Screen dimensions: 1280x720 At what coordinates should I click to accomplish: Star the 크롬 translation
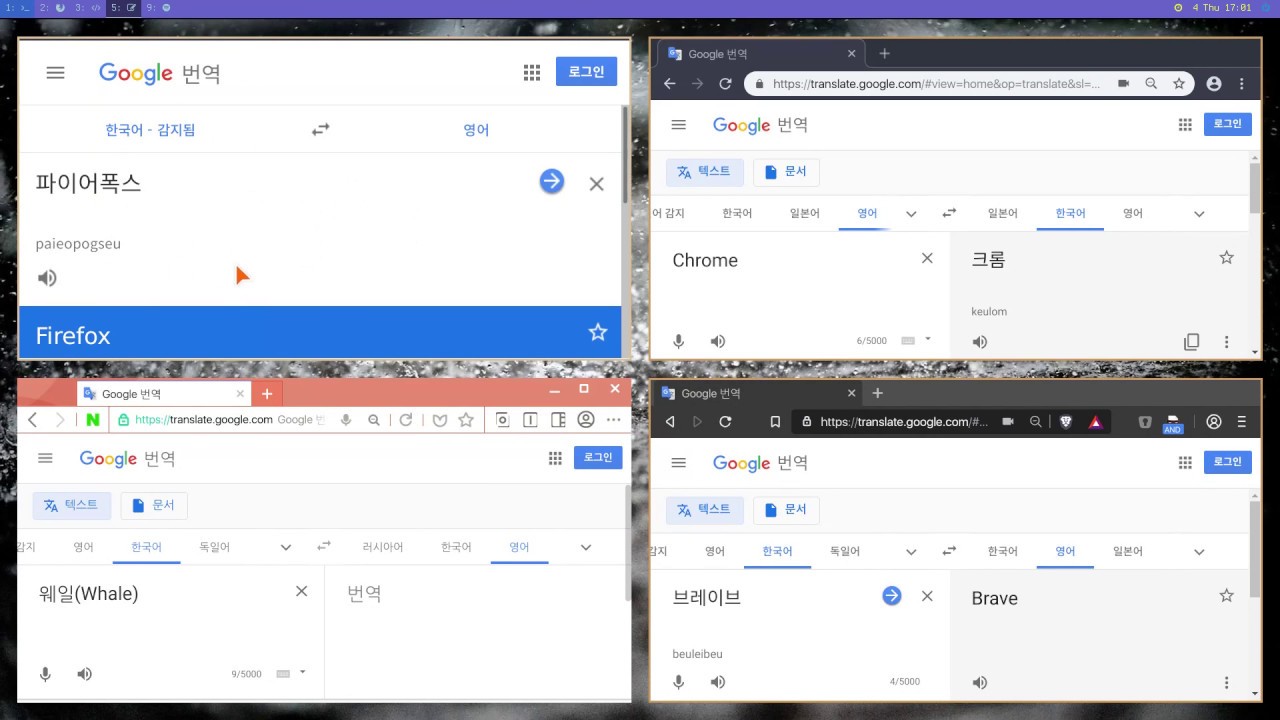[x=1227, y=258]
